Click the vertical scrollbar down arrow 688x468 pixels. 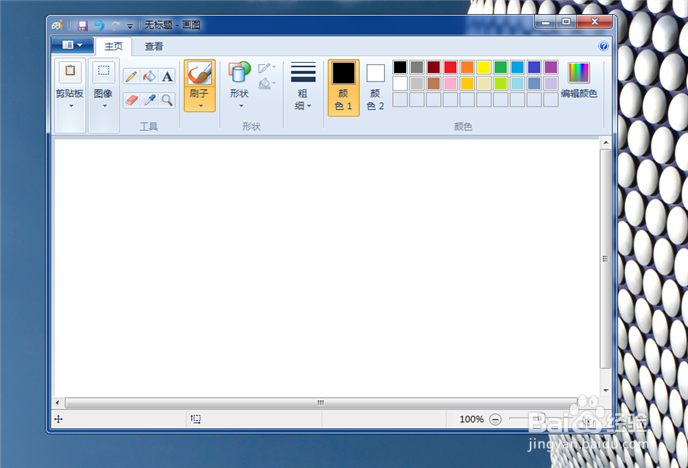[x=606, y=390]
